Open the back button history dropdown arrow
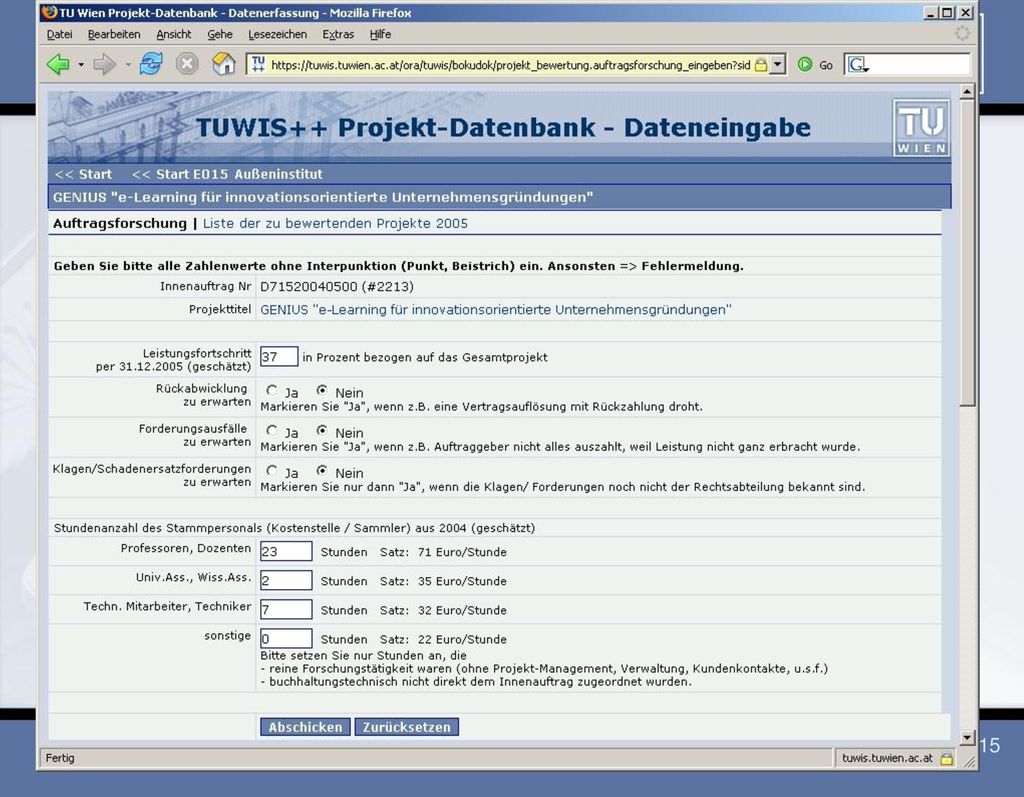1024x797 pixels. tap(81, 65)
